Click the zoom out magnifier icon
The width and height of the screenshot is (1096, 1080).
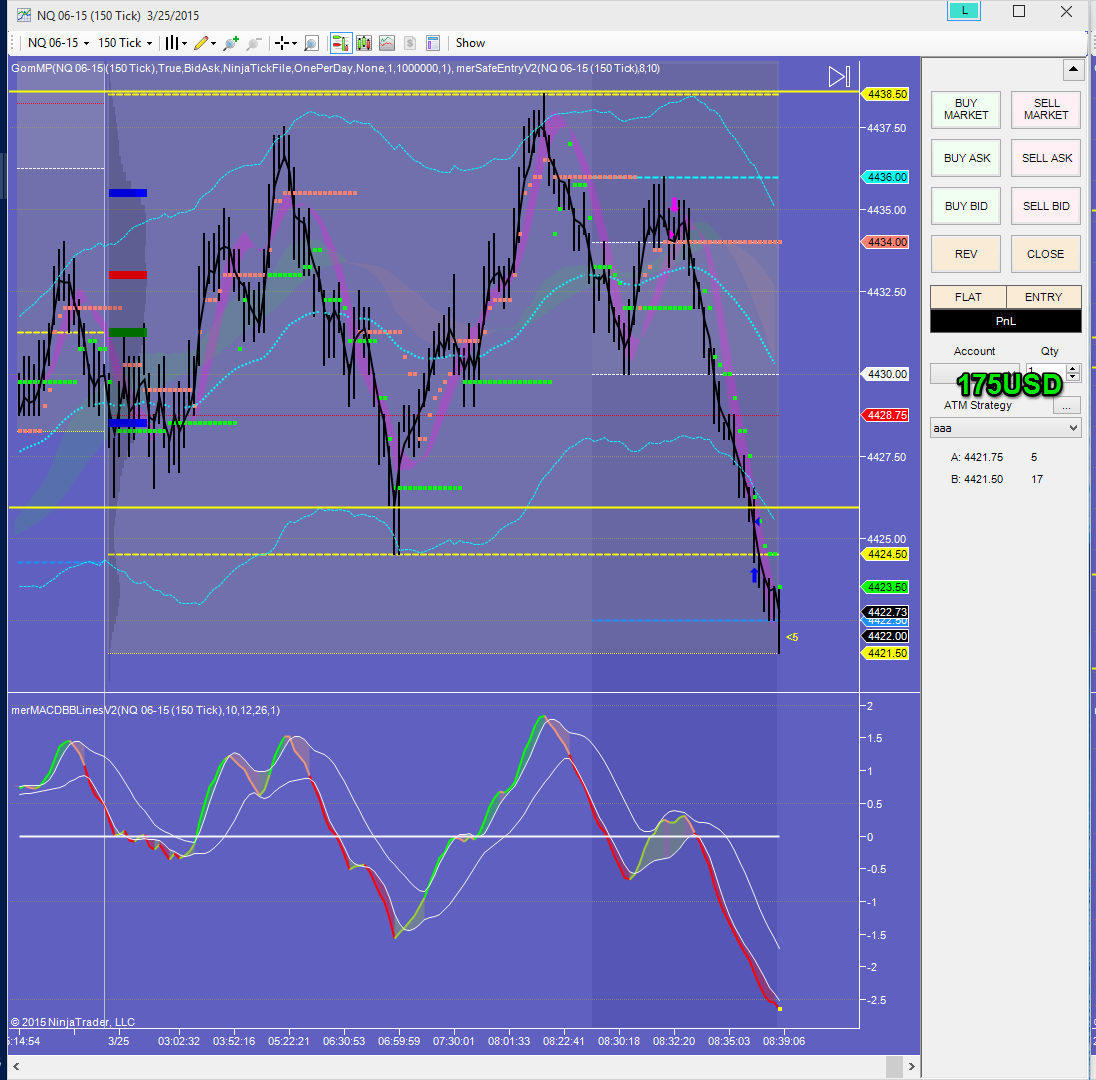tap(254, 43)
